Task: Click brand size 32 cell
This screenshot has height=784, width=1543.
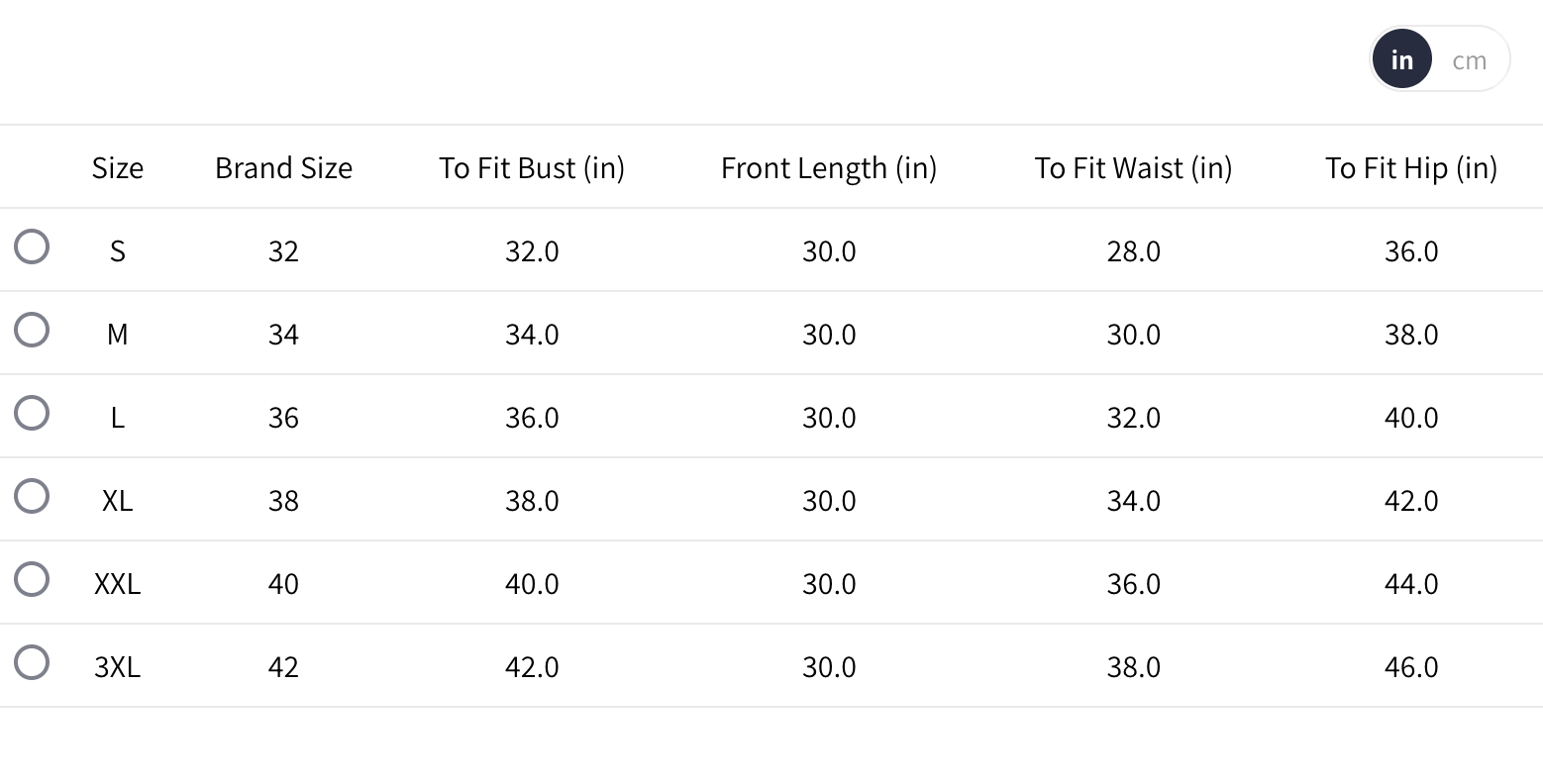Action: (x=283, y=251)
